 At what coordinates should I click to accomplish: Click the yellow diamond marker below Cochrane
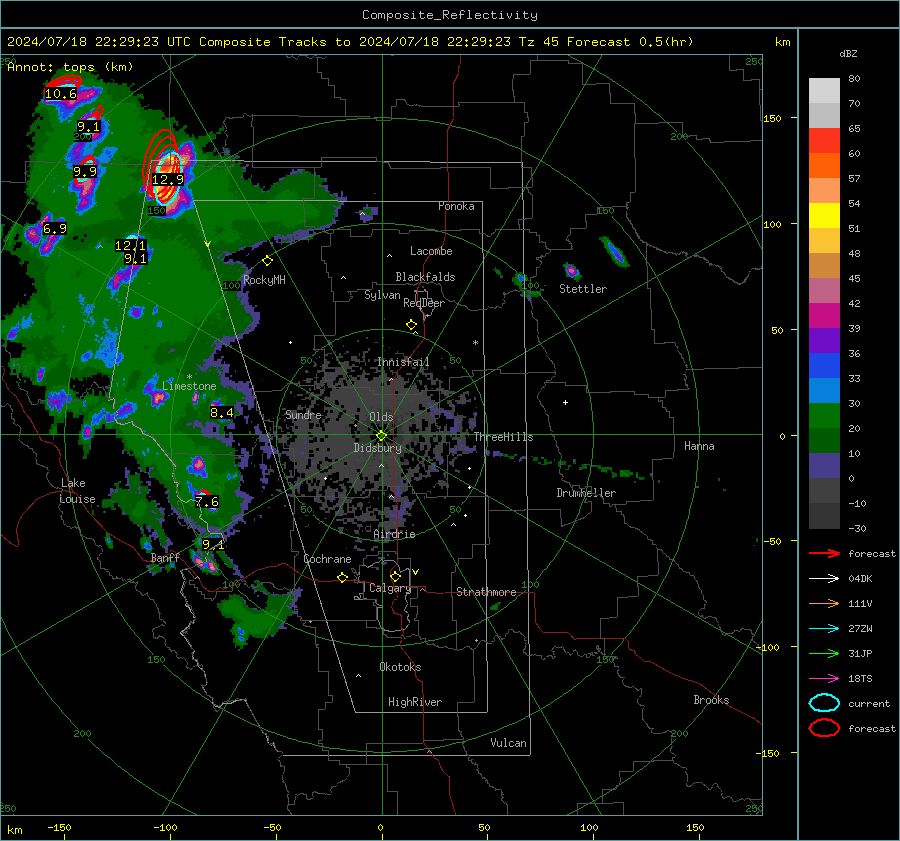(343, 578)
